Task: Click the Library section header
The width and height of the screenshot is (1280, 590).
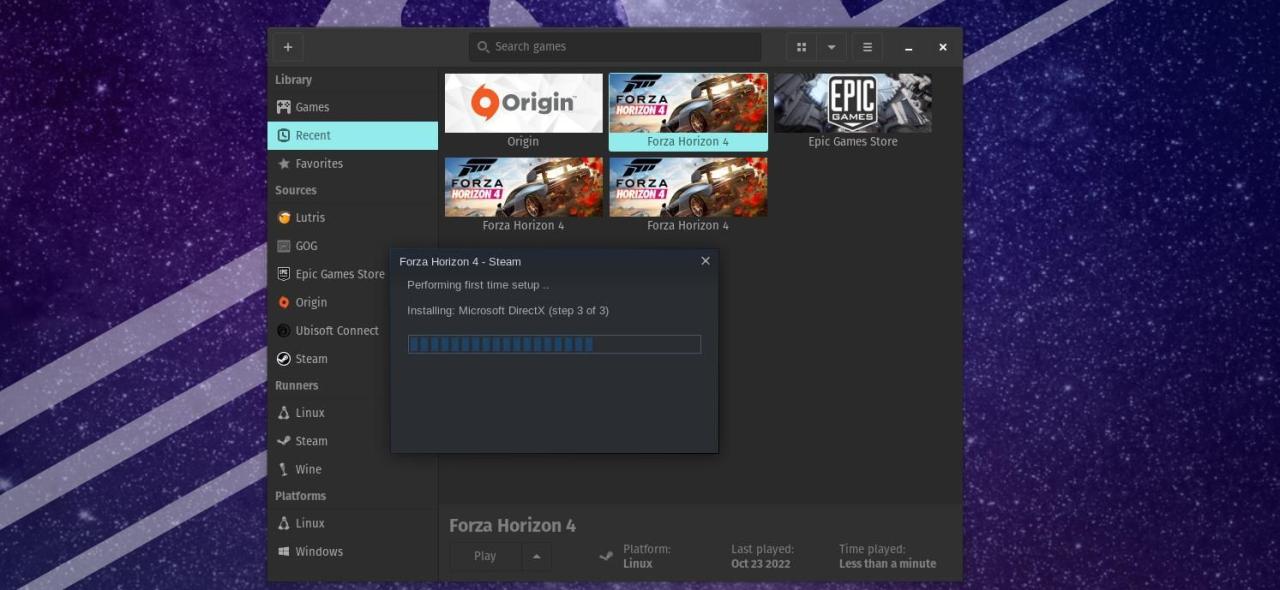Action: tap(293, 80)
